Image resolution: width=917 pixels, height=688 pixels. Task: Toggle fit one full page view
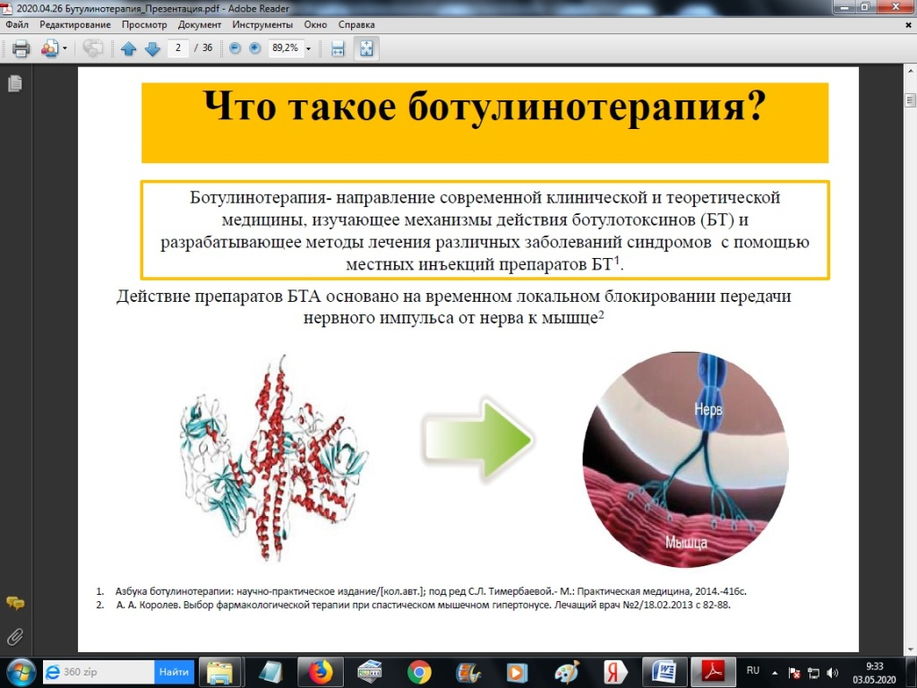tap(366, 48)
